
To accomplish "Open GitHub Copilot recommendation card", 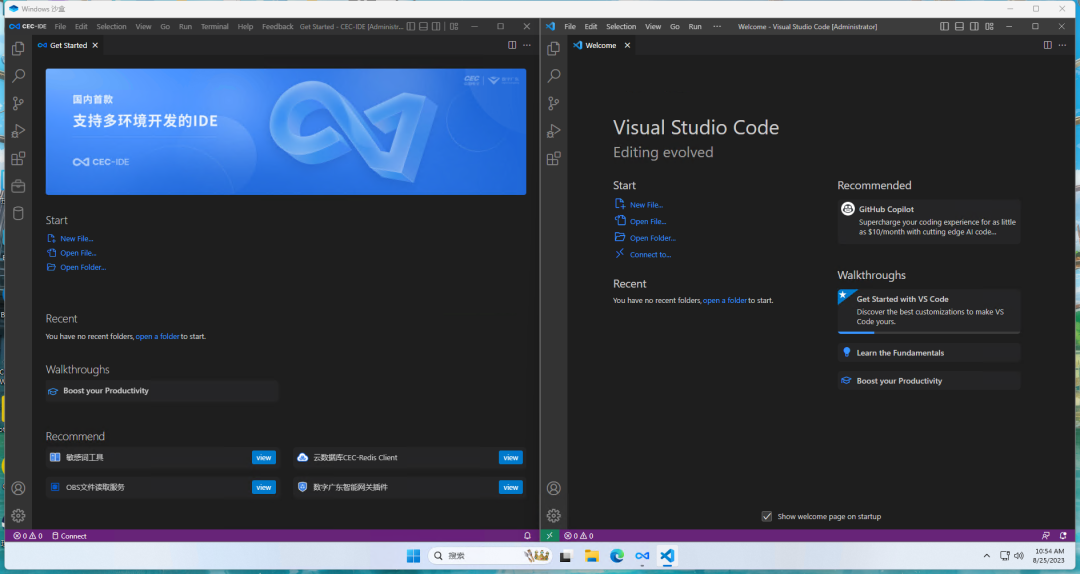I will pos(928,221).
